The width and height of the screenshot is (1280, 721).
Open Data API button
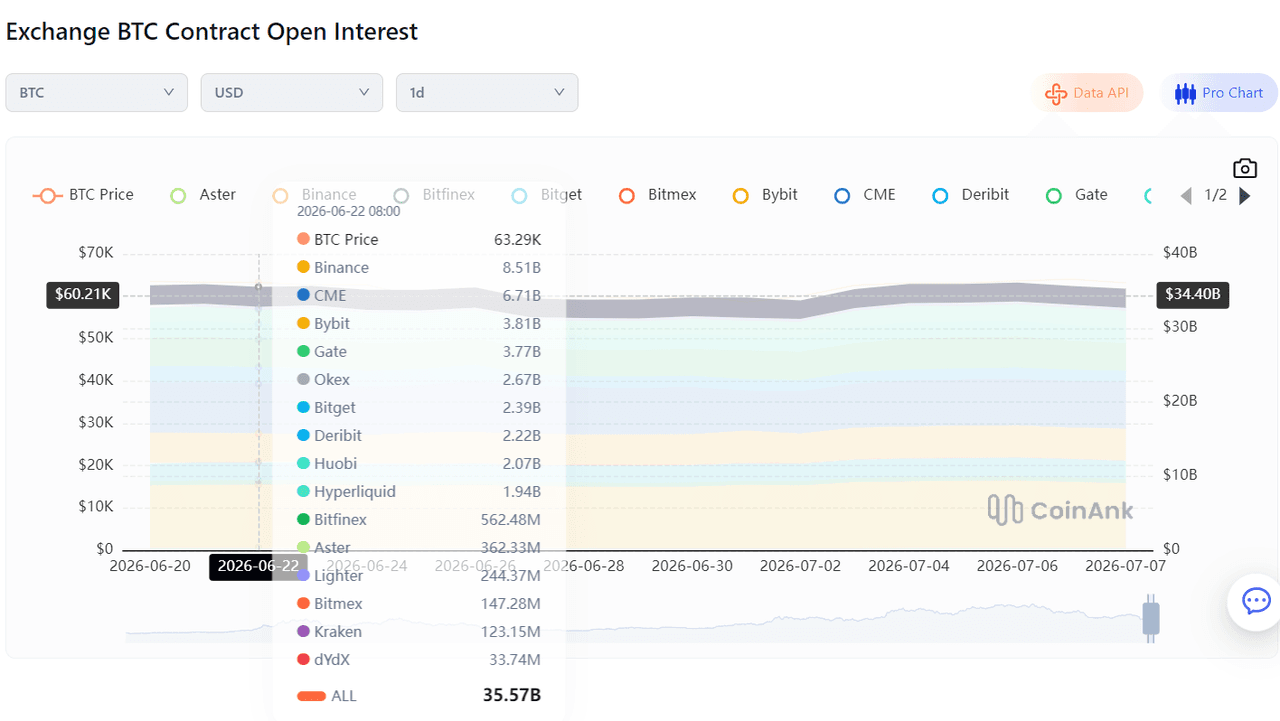coord(1088,93)
